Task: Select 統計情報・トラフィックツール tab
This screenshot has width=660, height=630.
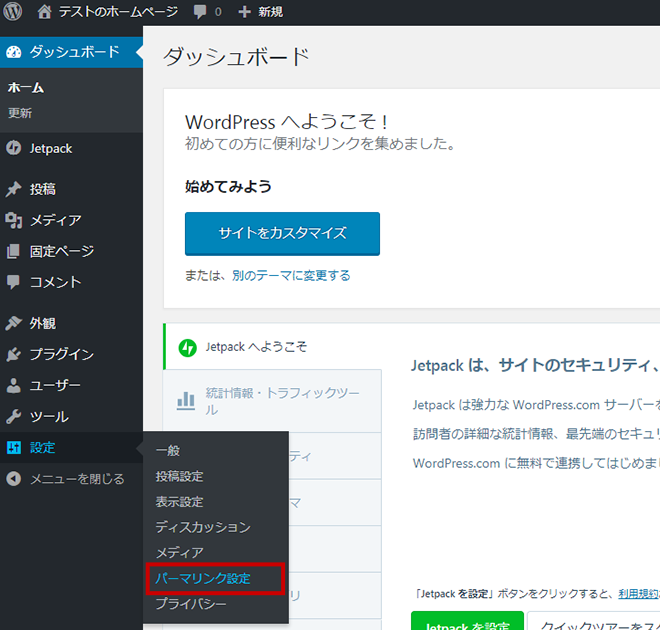Action: pos(272,401)
